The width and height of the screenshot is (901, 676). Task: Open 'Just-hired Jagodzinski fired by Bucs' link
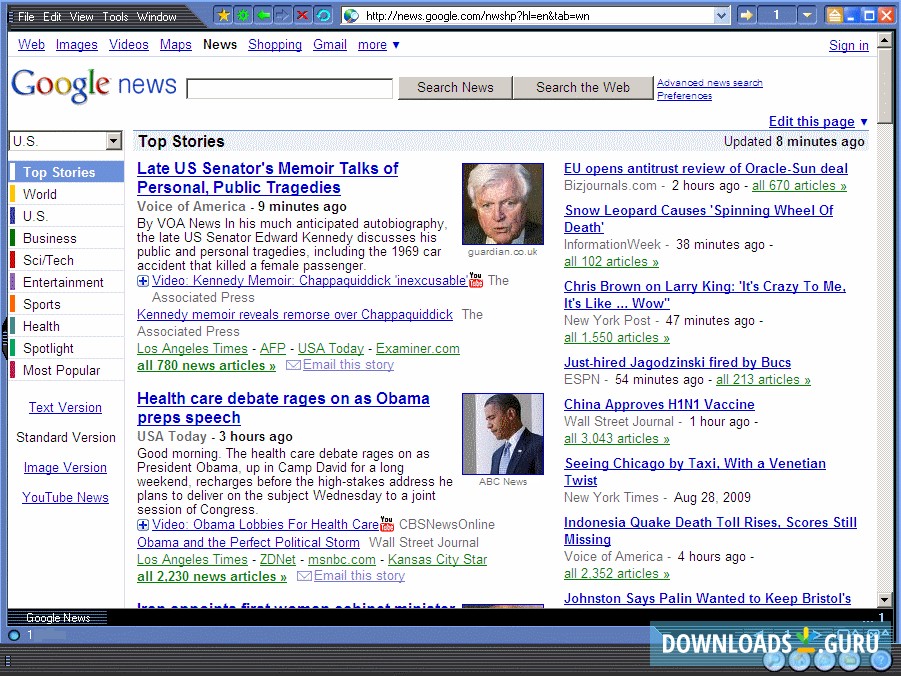677,363
